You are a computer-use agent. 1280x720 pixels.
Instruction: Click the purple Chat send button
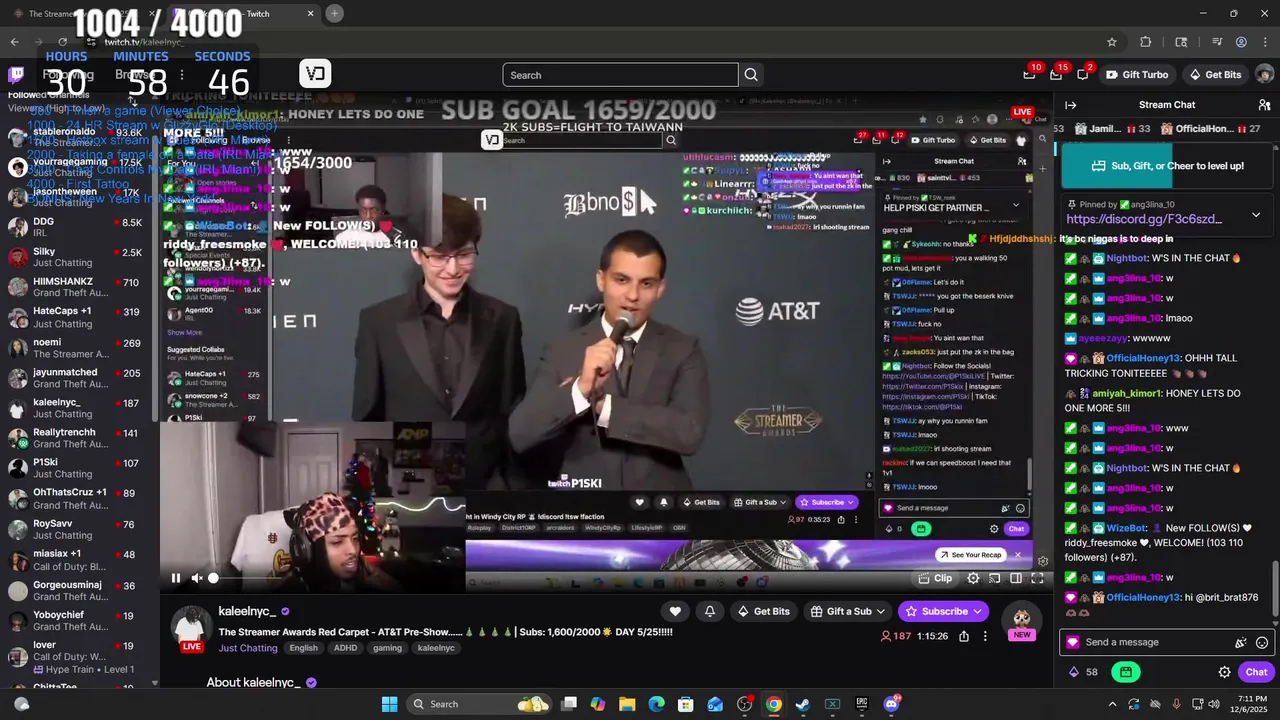coord(1256,672)
